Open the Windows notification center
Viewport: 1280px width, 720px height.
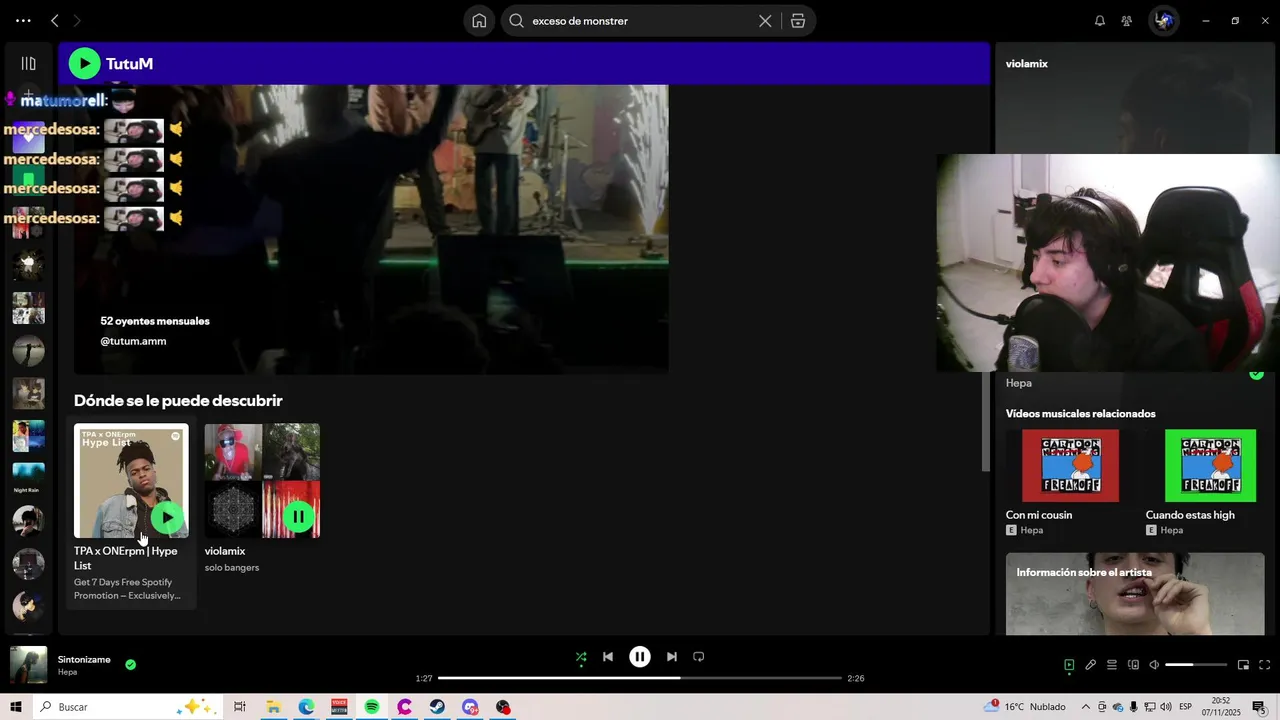tap(1259, 707)
